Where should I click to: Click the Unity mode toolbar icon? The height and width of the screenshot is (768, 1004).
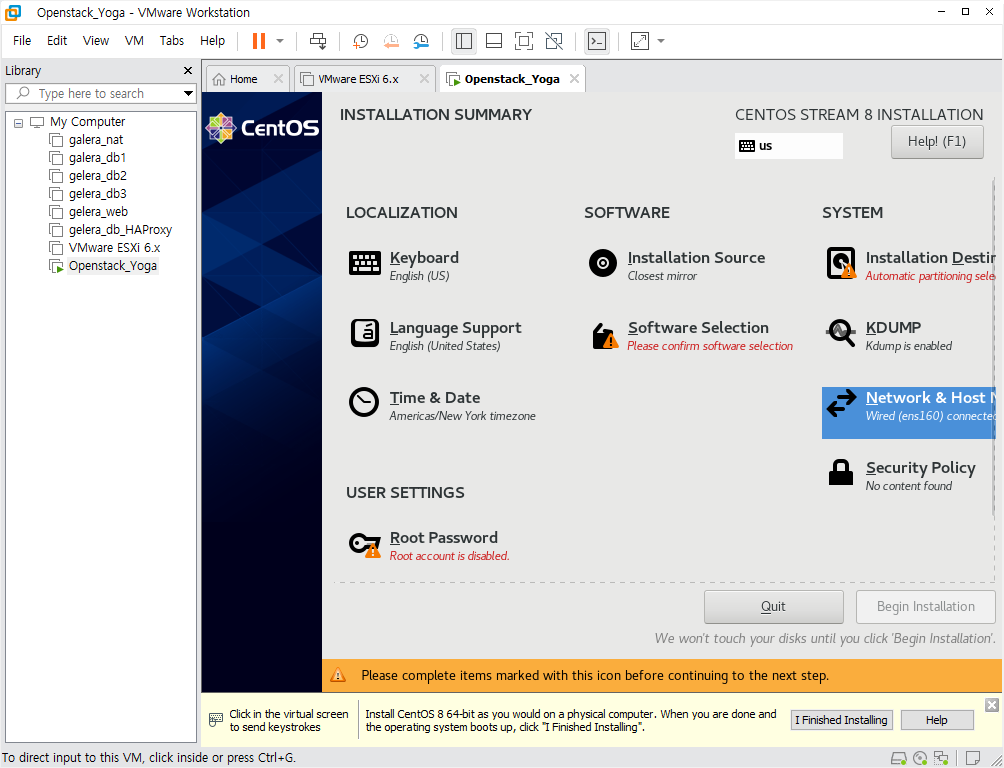coord(554,41)
